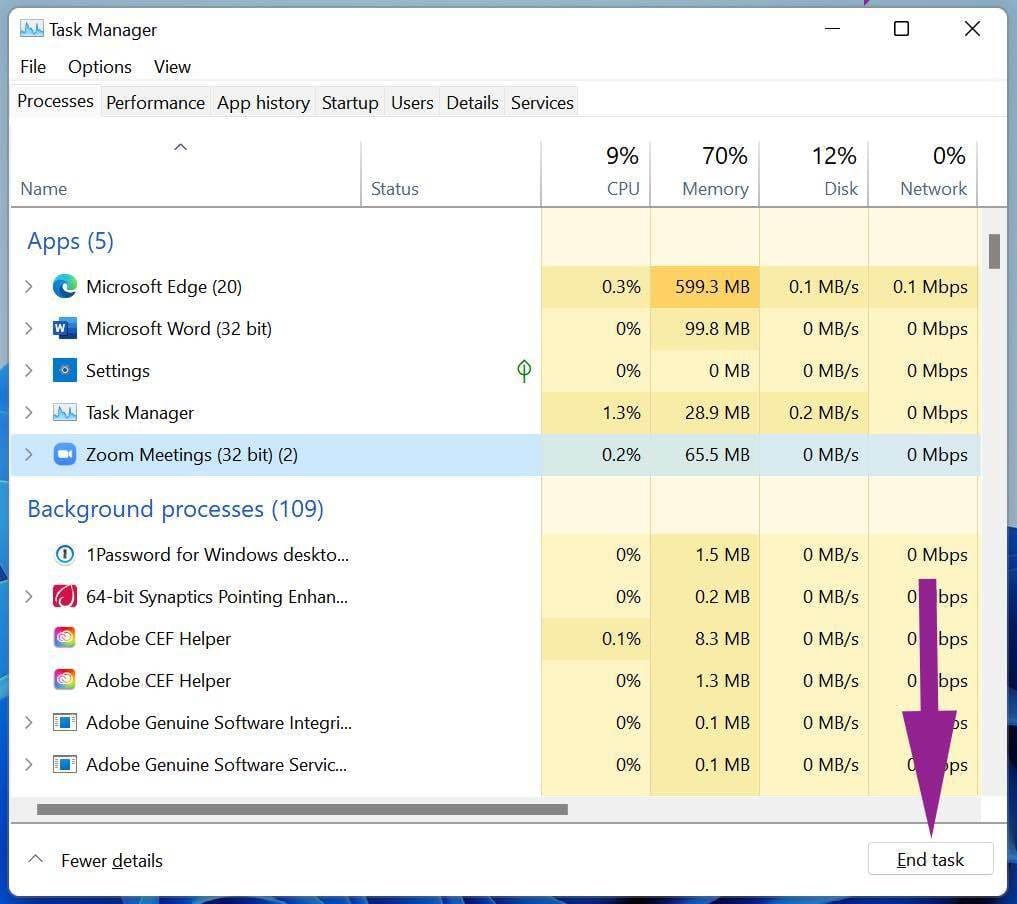Click the green leaf suspended status icon
This screenshot has width=1017, height=904.
tap(524, 371)
